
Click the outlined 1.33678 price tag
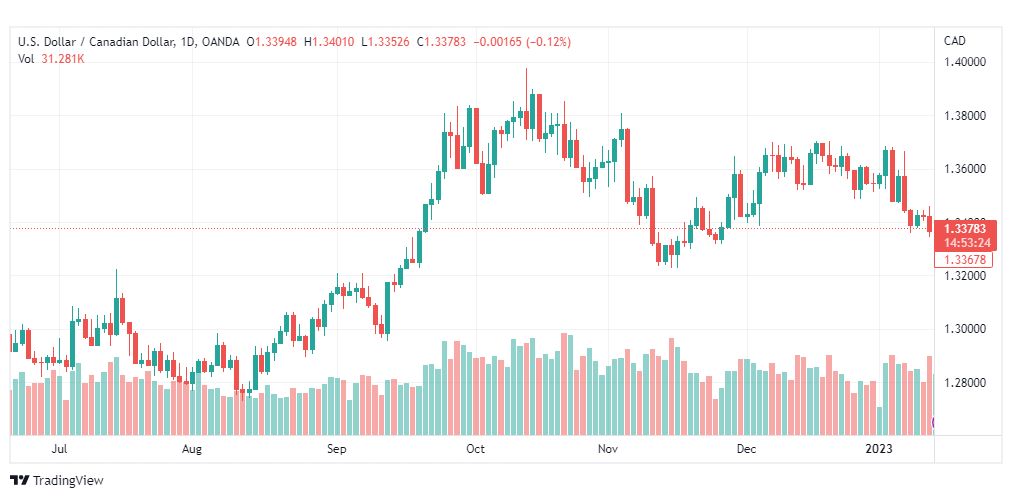(x=964, y=259)
